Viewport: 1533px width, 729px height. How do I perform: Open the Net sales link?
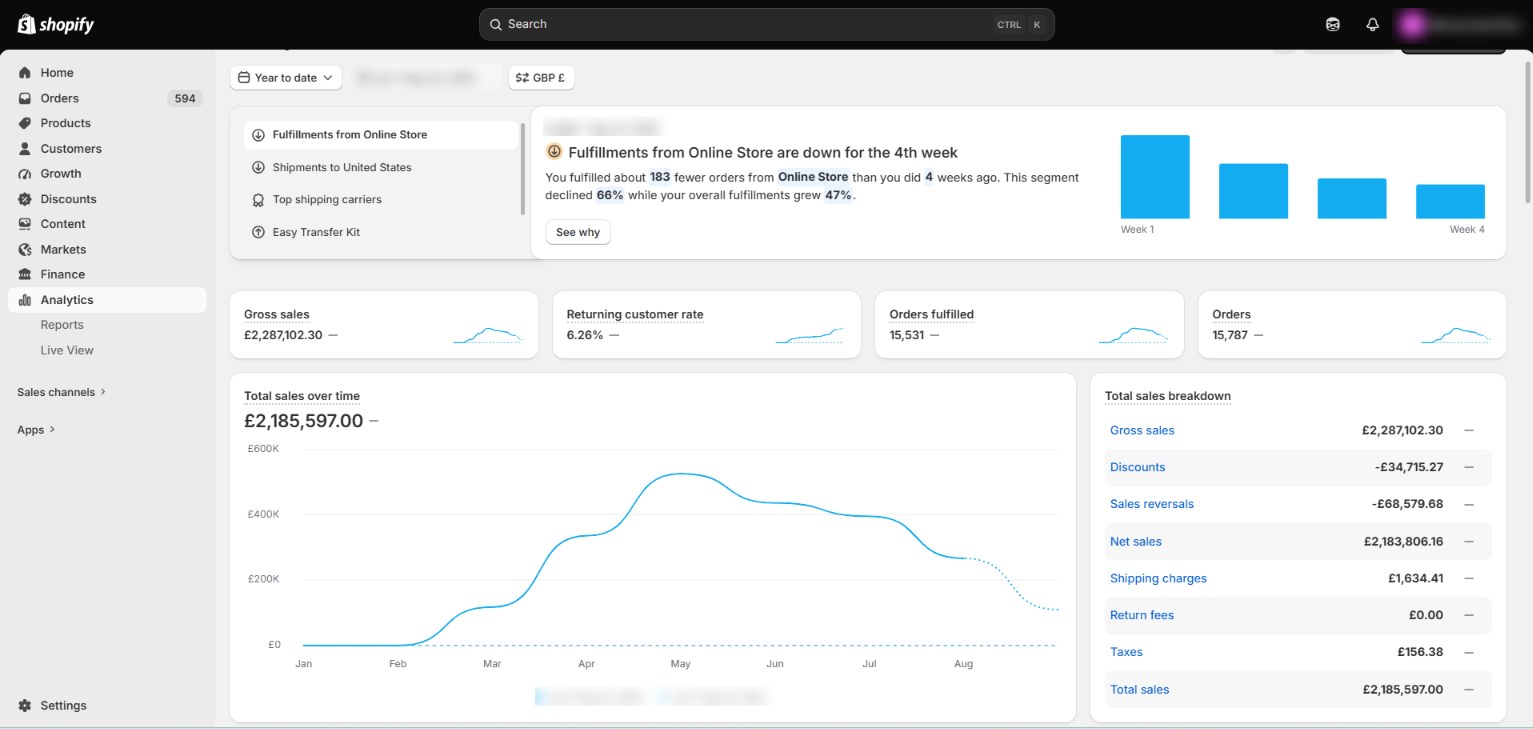pyautogui.click(x=1136, y=542)
